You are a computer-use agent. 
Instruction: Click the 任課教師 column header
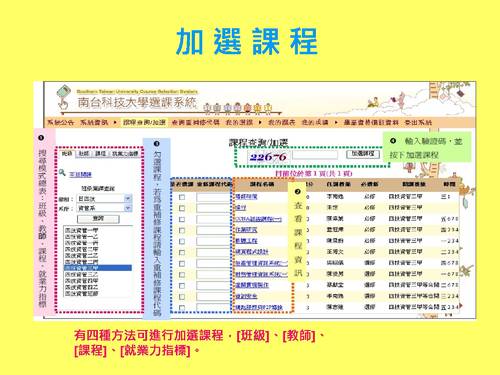(x=338, y=184)
